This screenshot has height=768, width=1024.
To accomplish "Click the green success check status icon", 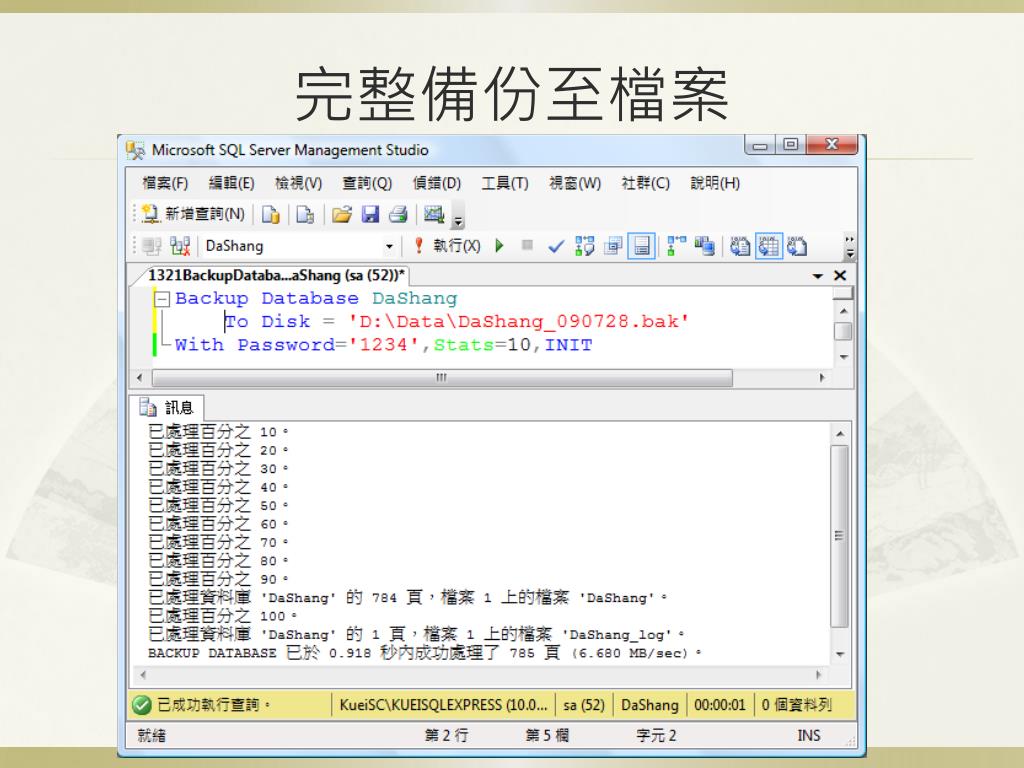I will coord(141,705).
